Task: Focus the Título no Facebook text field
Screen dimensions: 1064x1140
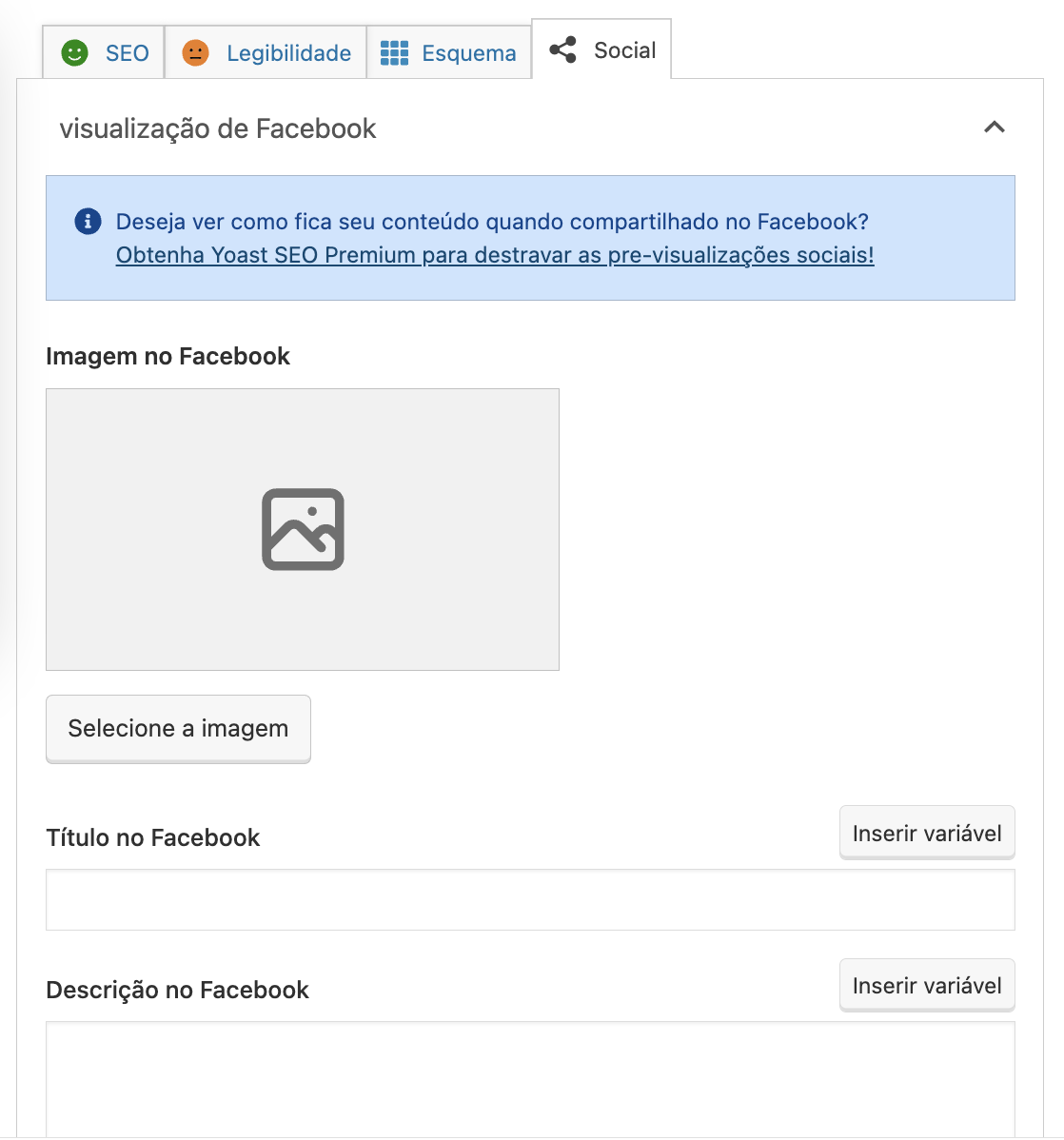Action: [x=530, y=900]
